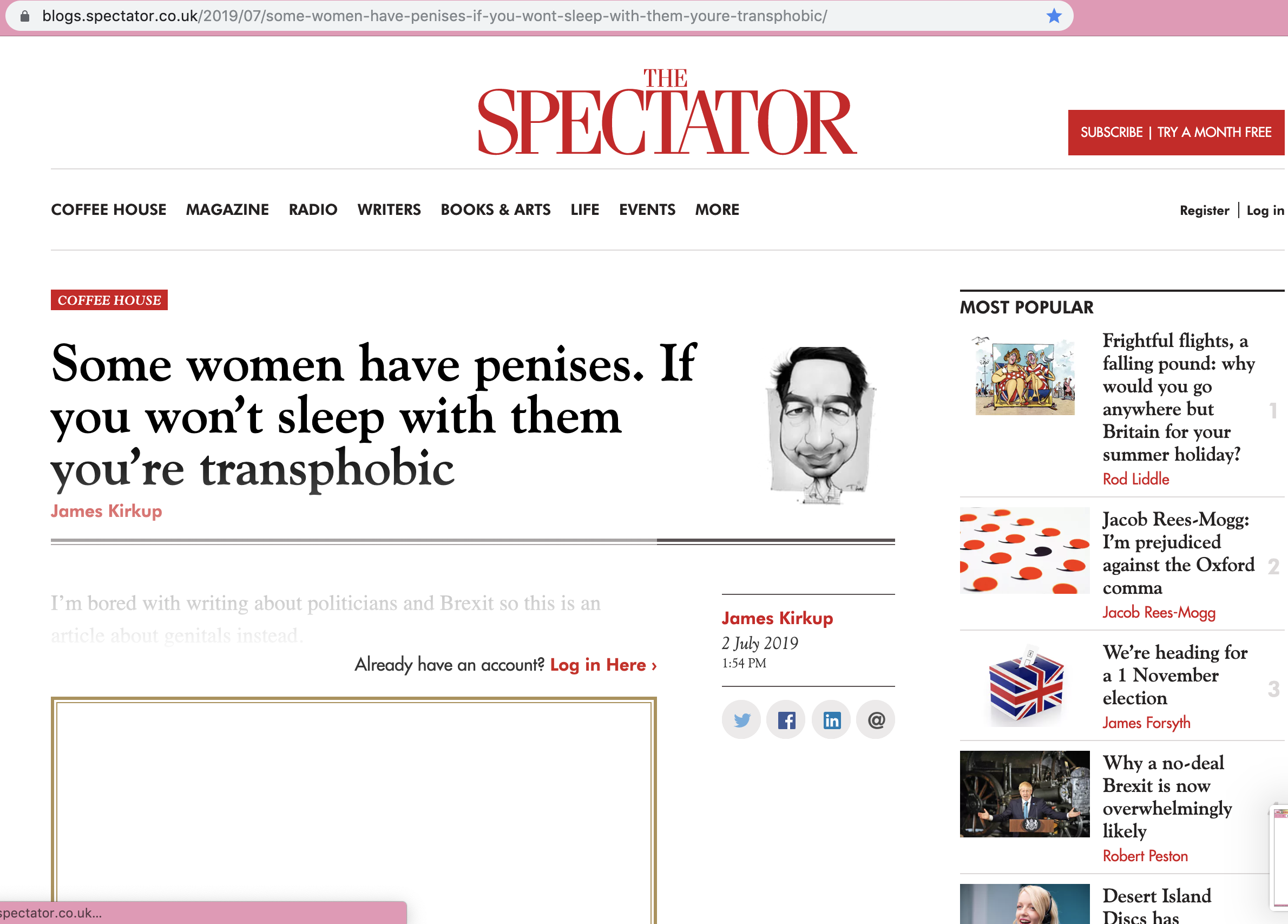Click the author caricature portrait
1288x924 pixels.
coord(820,425)
